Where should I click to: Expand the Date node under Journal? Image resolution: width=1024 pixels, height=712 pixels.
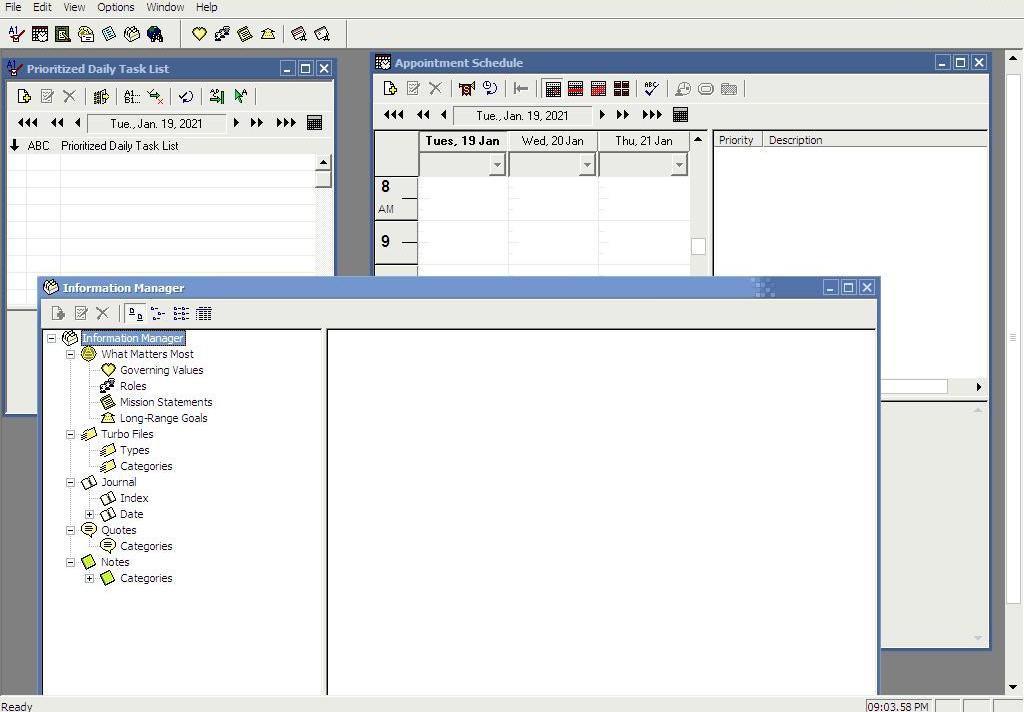pos(89,514)
